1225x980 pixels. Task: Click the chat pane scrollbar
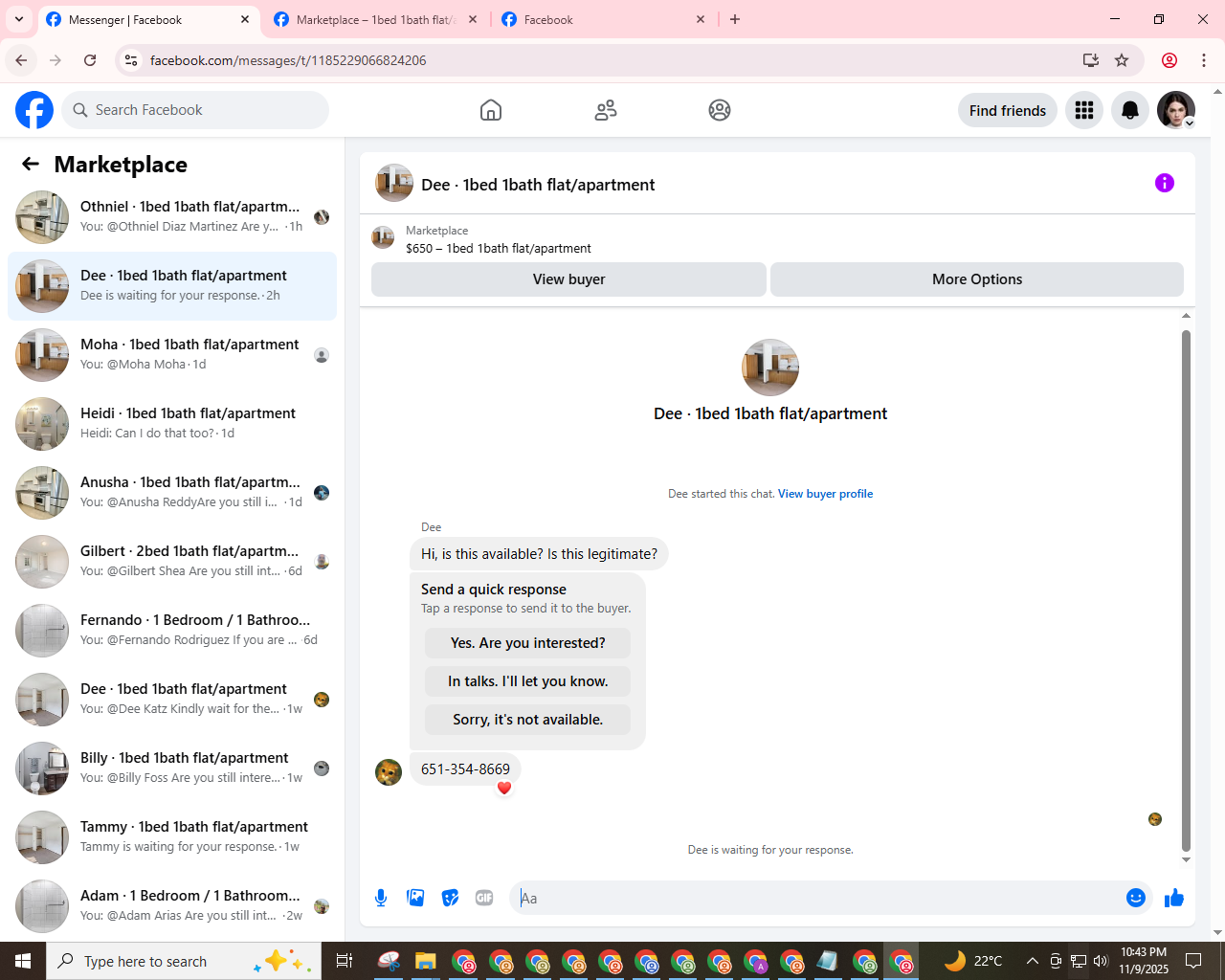tap(1186, 590)
